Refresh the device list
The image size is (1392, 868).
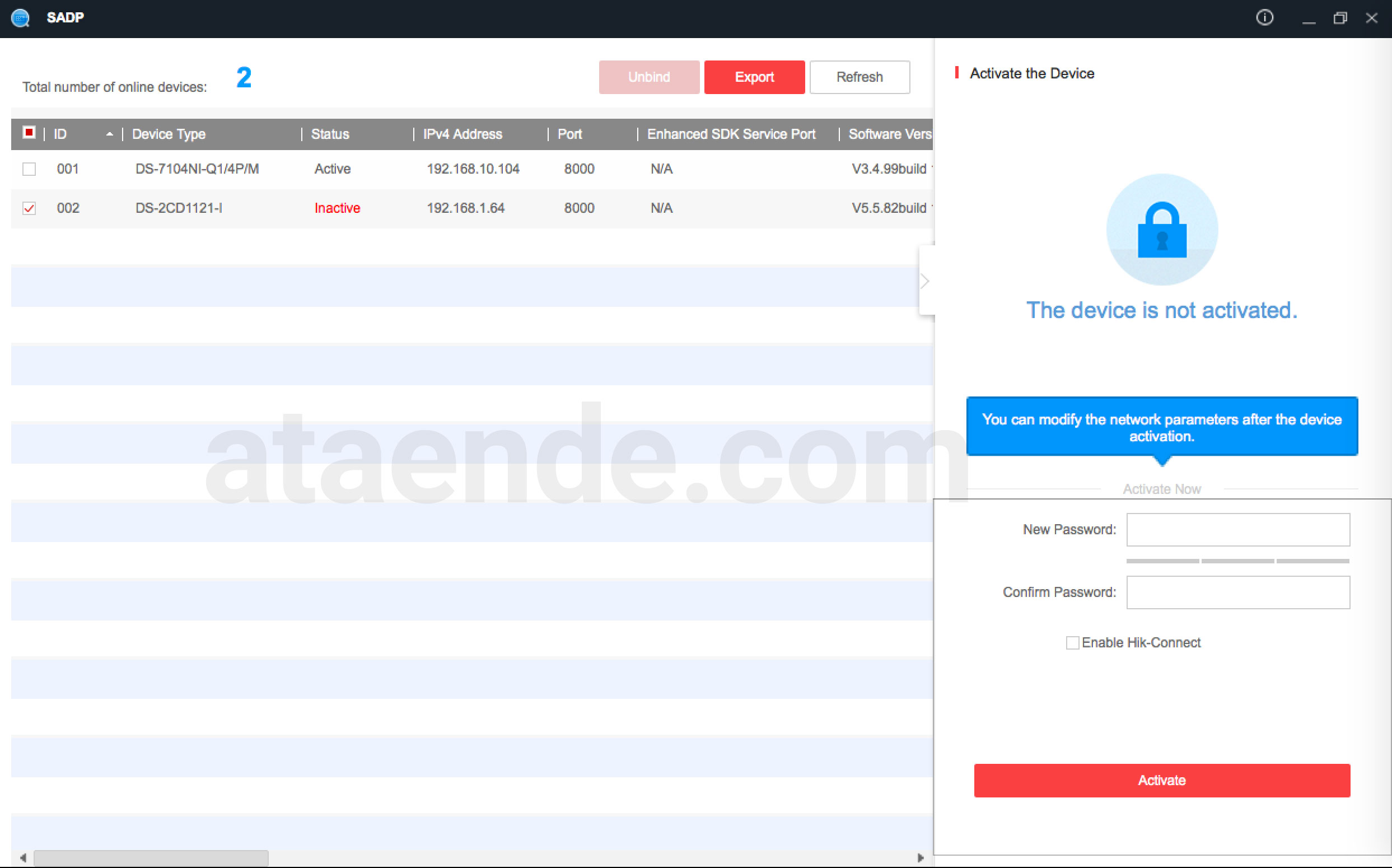point(860,77)
